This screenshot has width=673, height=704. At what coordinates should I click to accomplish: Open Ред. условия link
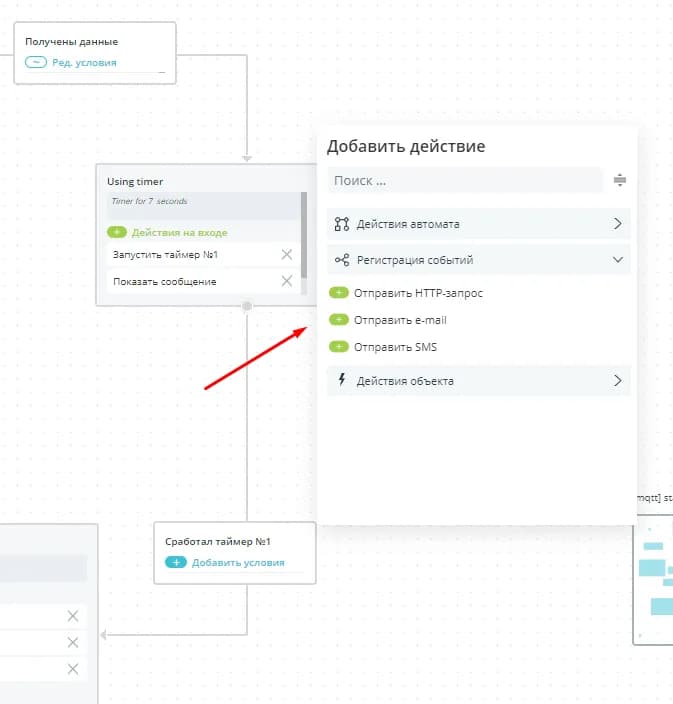click(84, 63)
